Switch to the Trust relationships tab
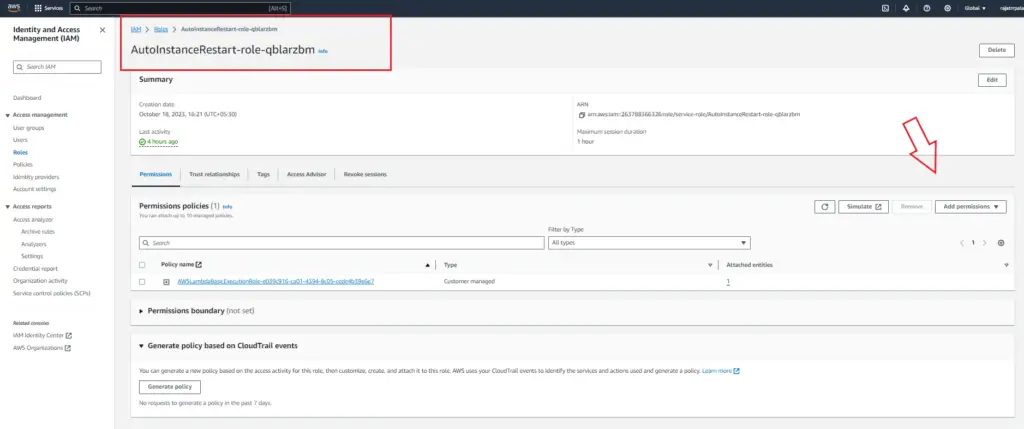 pos(214,174)
